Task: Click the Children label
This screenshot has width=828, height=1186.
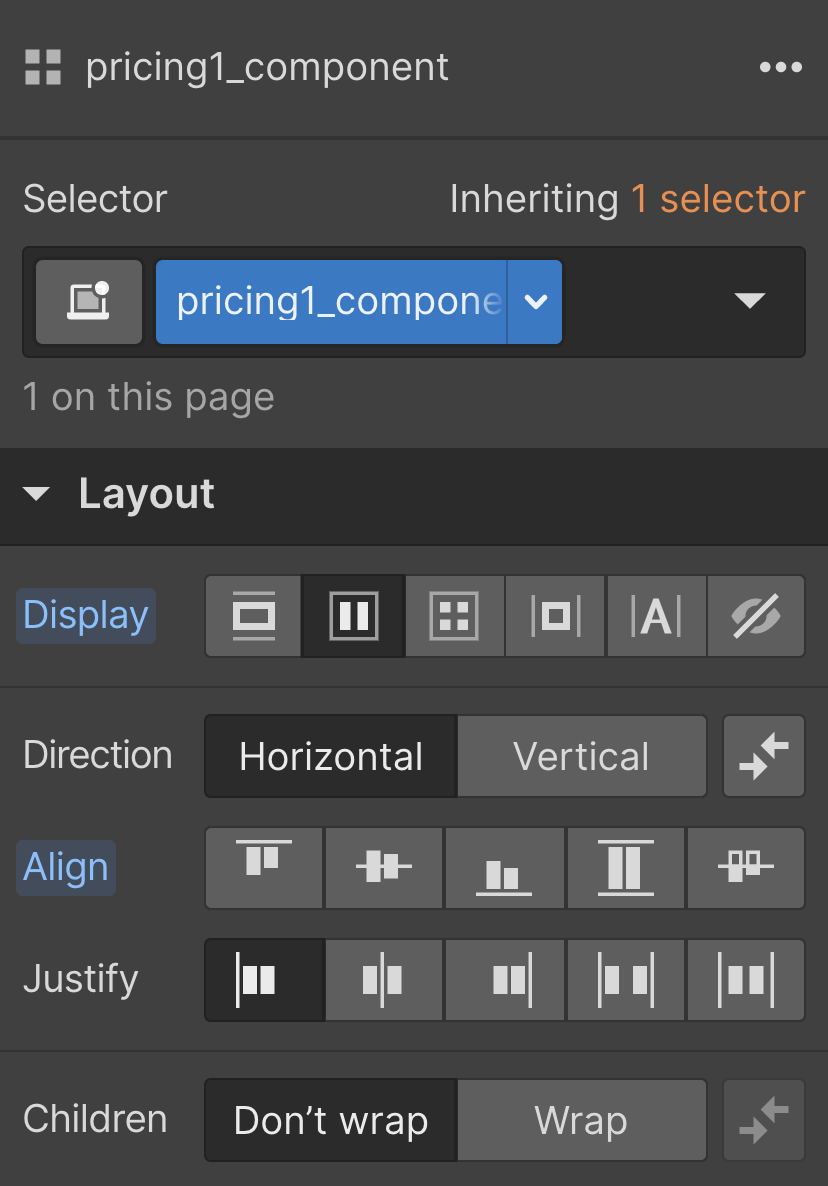Action: (95, 1119)
